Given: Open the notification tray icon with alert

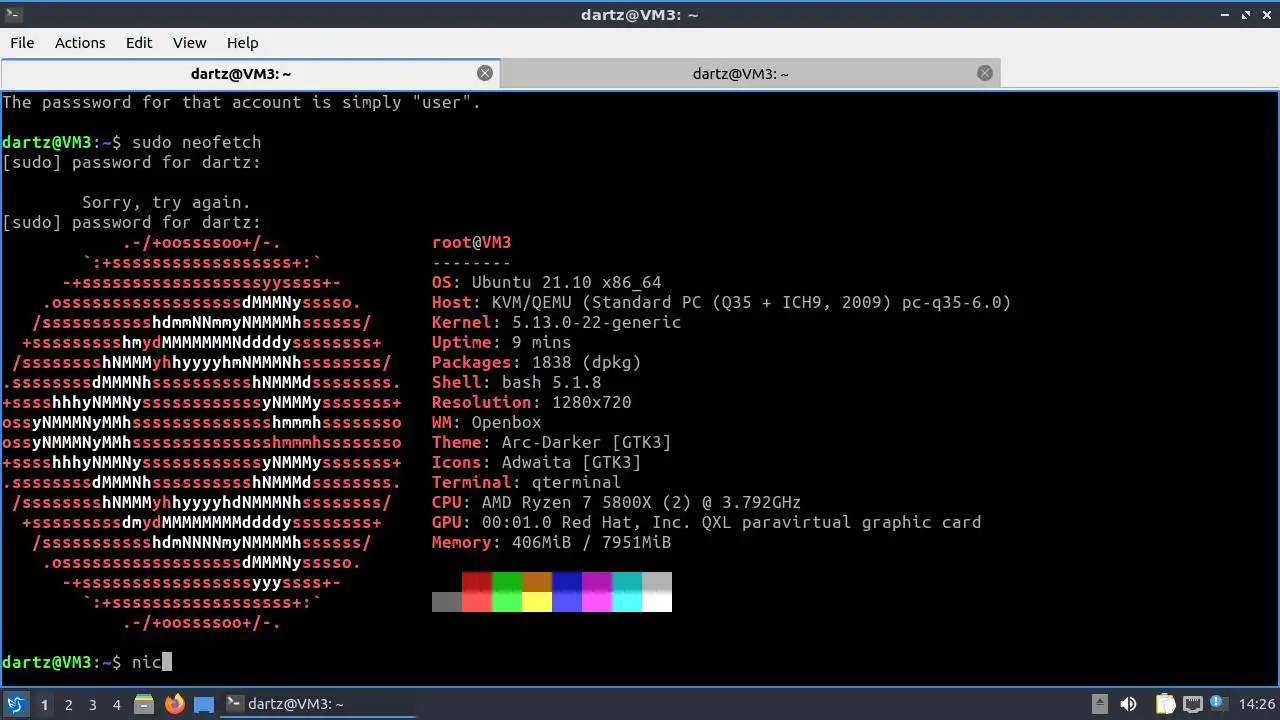Looking at the screenshot, I should click(1218, 703).
